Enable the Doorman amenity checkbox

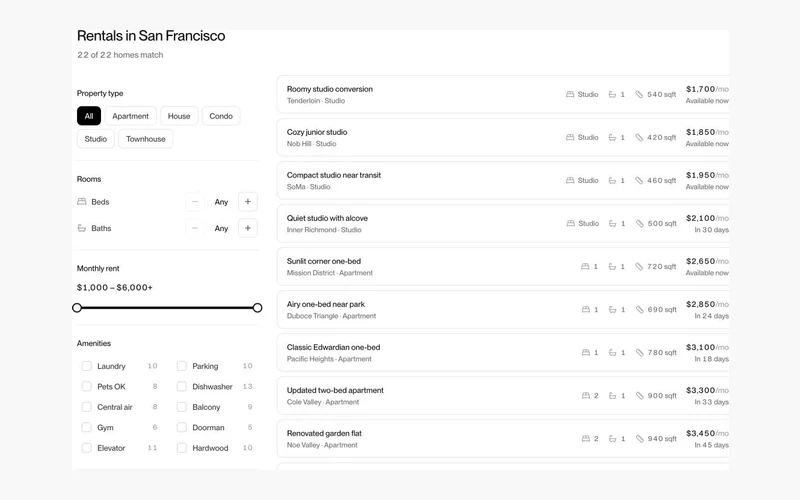click(182, 427)
